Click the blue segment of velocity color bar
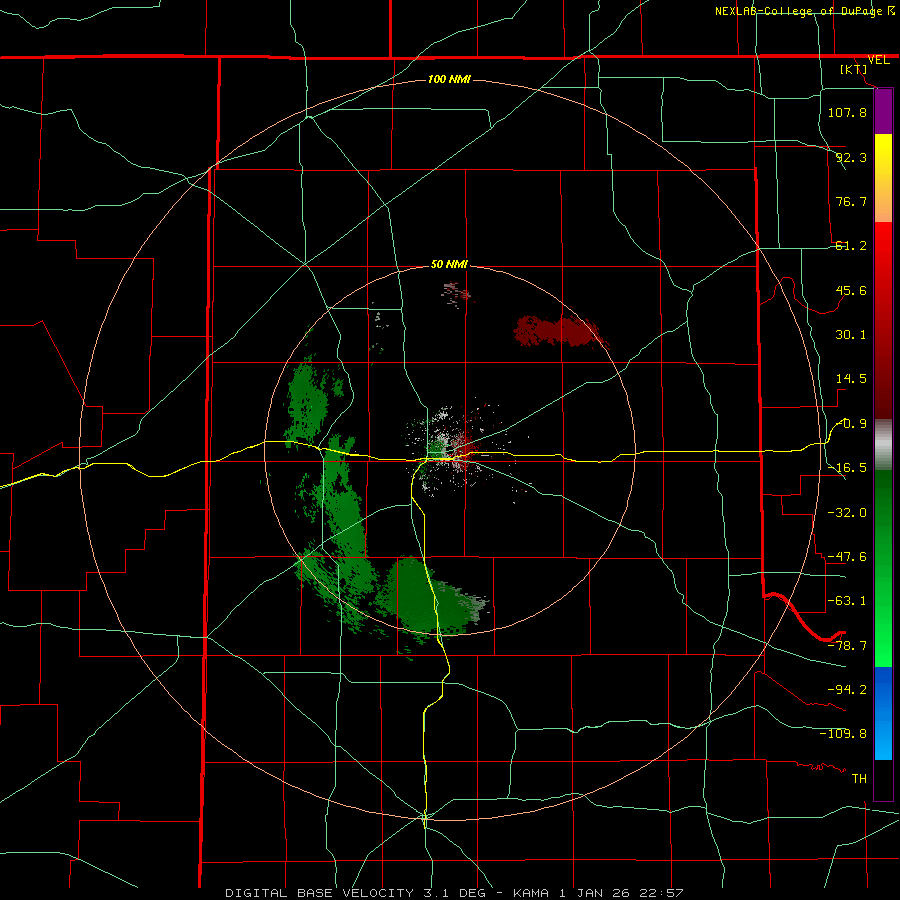 click(x=883, y=713)
